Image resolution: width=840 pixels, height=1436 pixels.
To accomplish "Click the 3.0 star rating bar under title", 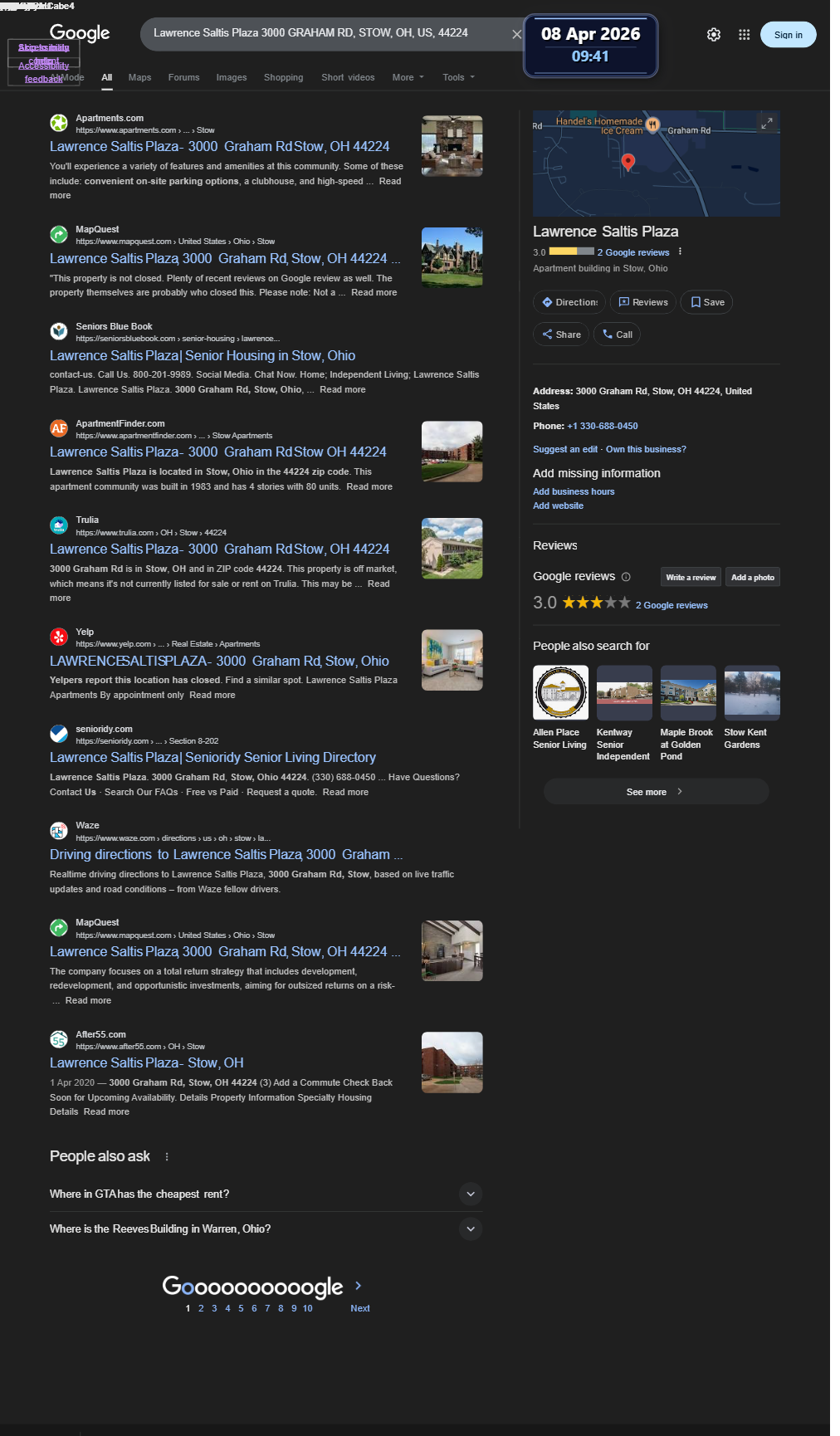I will (571, 252).
